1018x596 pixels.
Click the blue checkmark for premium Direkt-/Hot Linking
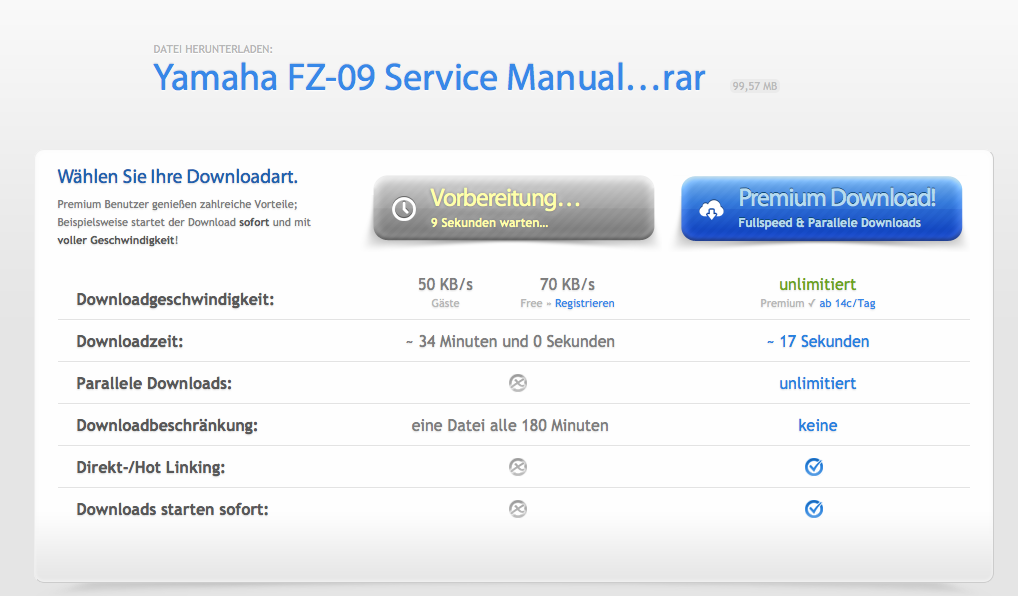point(814,467)
